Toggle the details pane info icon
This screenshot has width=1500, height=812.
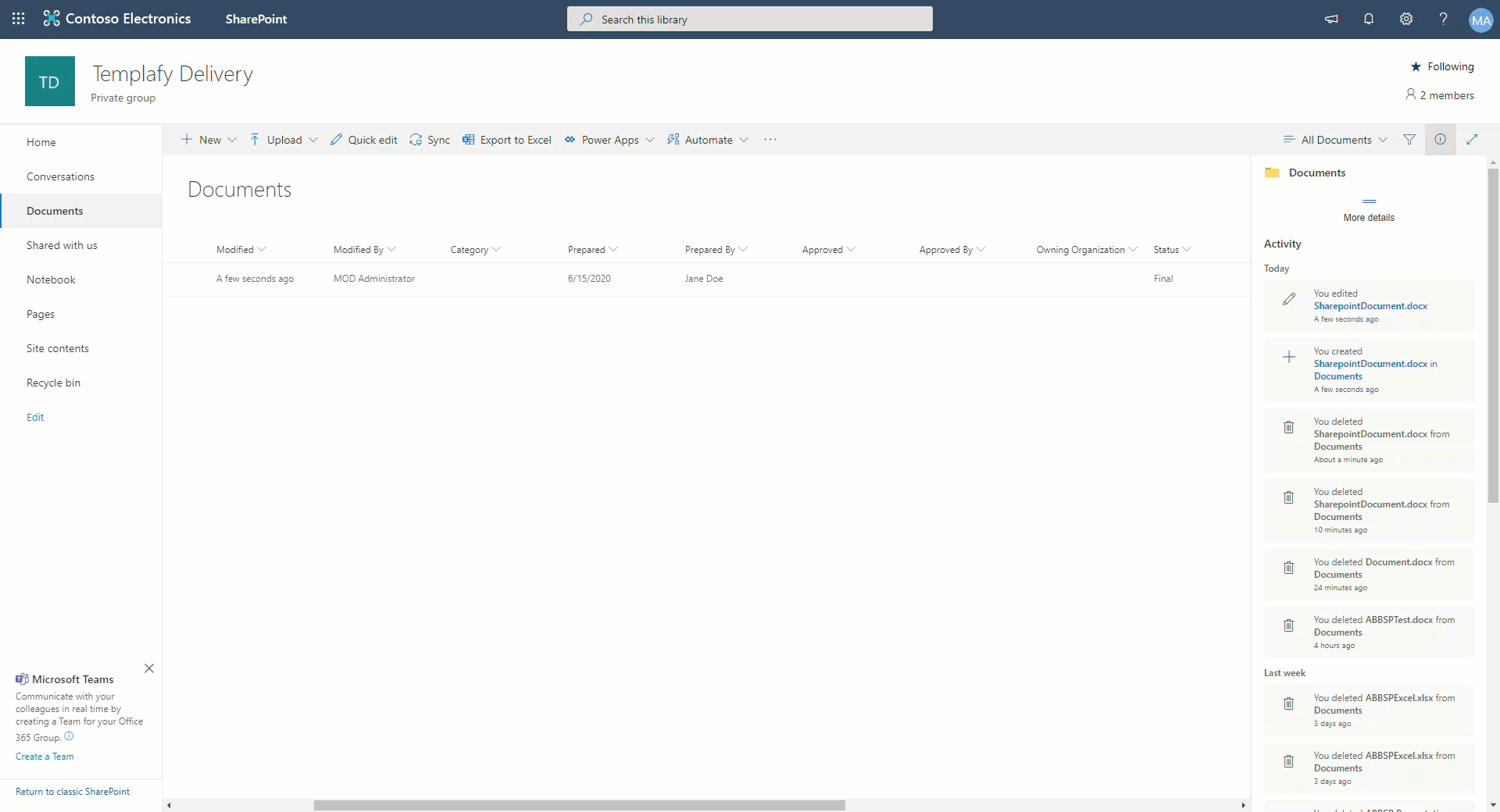1441,140
